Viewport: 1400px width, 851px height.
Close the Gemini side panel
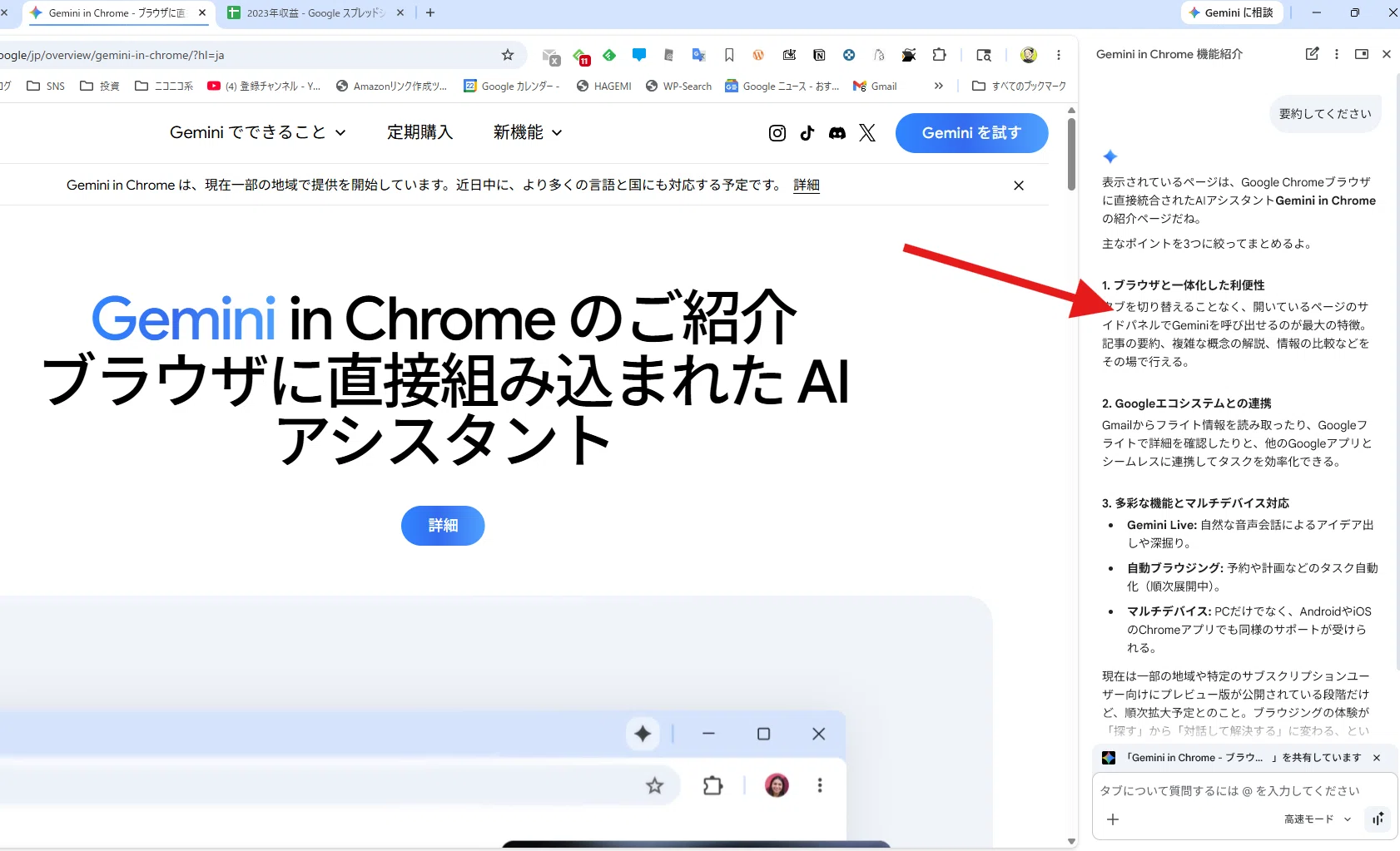tap(1387, 54)
